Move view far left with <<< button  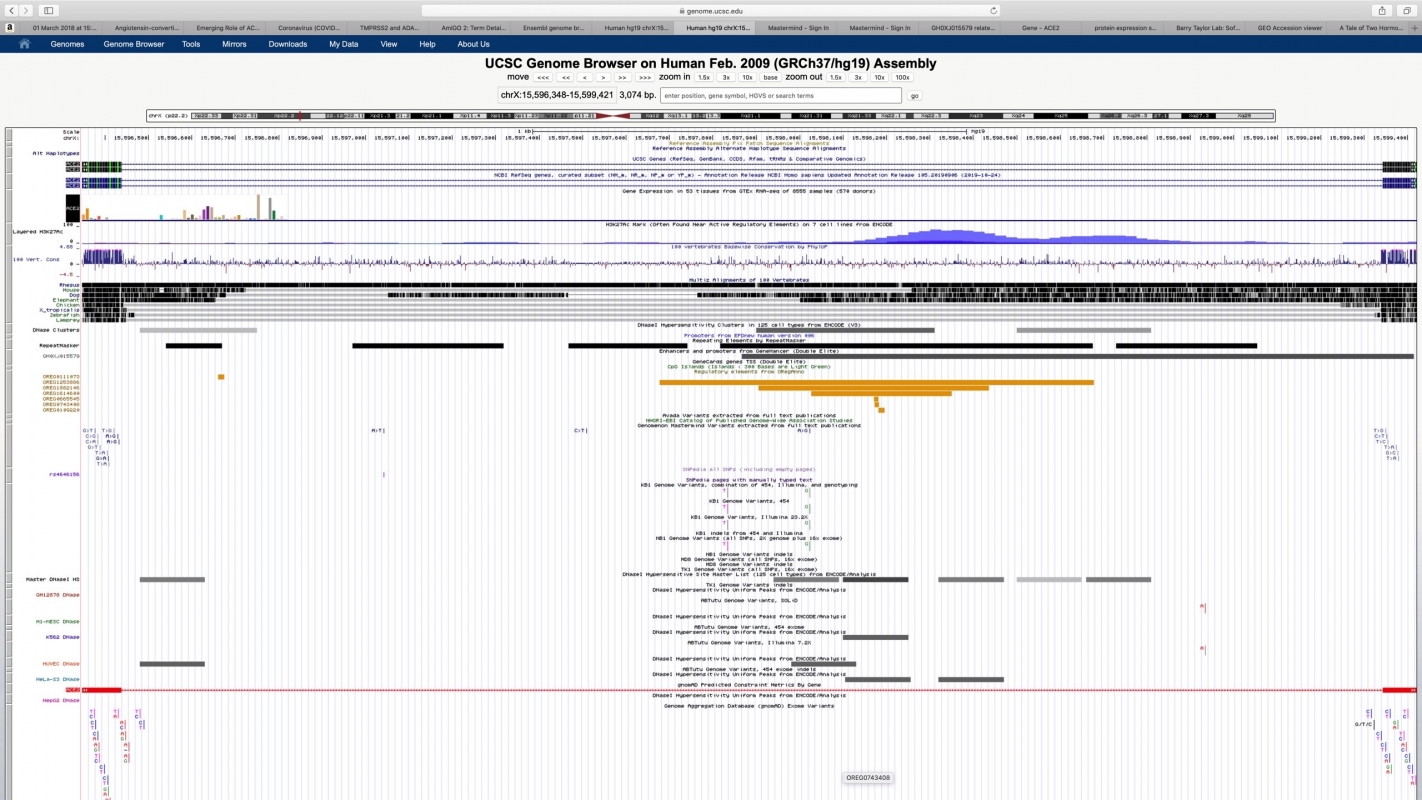[x=543, y=77]
